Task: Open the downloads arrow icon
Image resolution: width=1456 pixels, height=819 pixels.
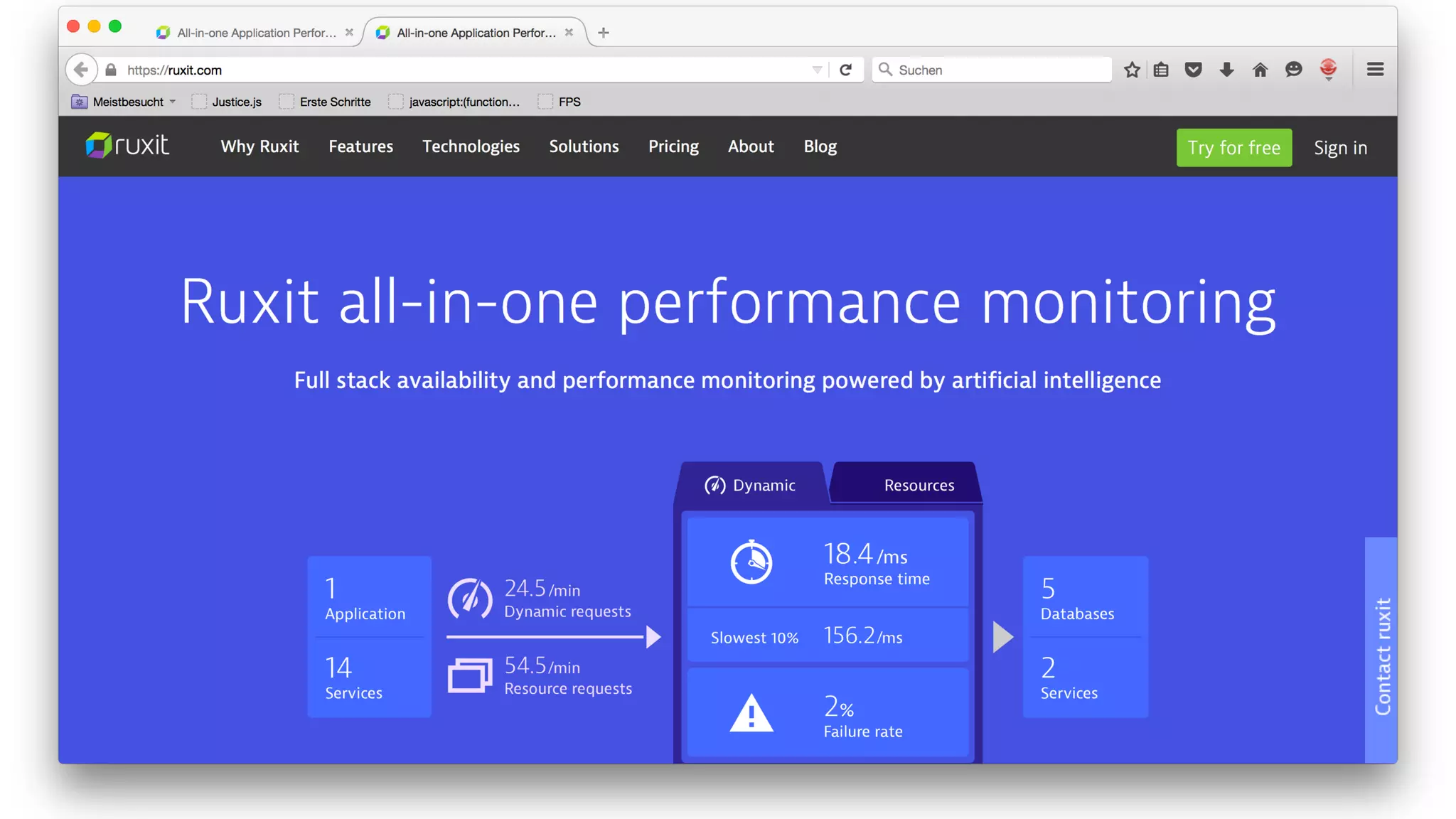Action: [1226, 70]
